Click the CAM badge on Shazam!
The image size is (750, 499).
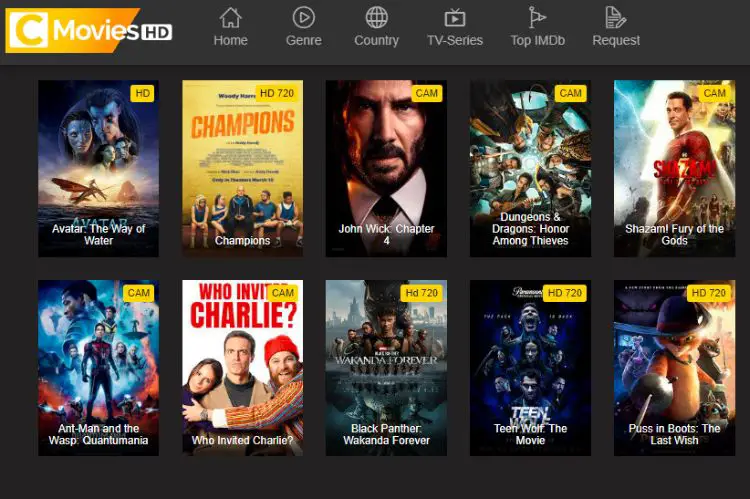(715, 93)
